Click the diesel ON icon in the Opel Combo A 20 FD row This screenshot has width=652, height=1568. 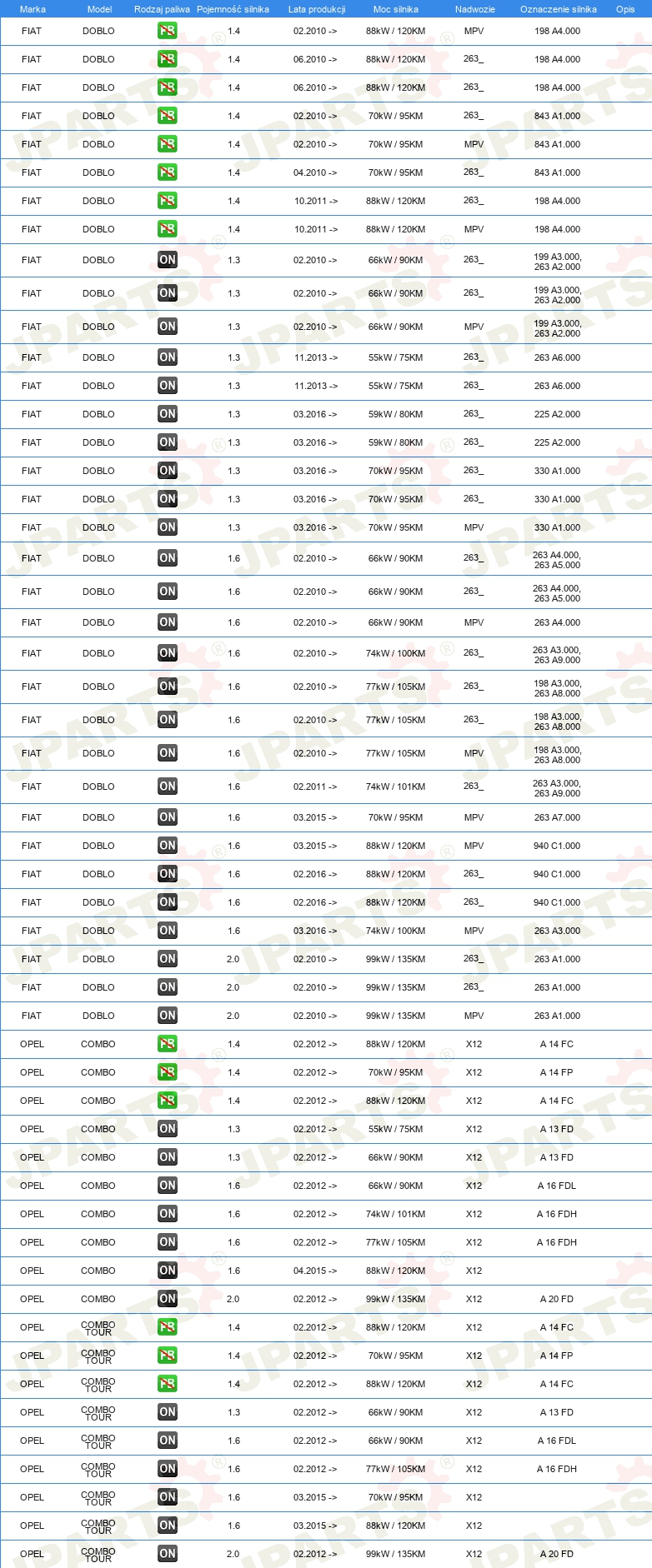point(168,1299)
